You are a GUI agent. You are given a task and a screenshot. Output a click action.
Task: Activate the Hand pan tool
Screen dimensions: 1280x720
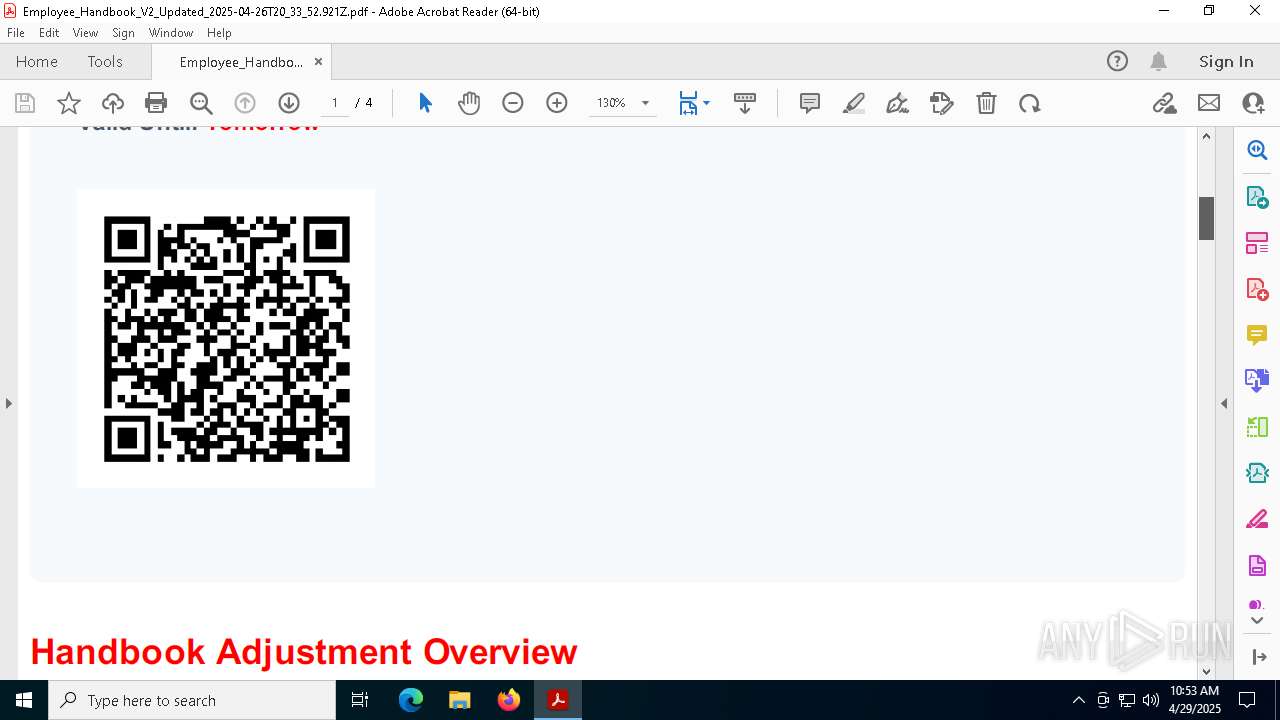click(x=469, y=103)
